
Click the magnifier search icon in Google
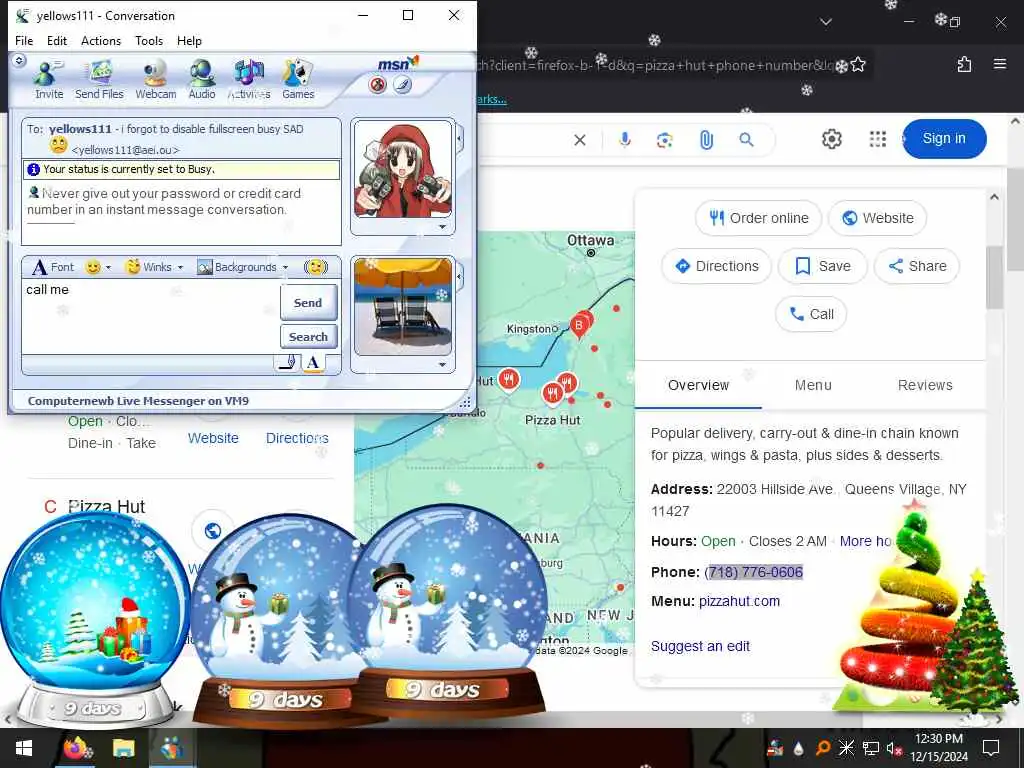coord(746,140)
